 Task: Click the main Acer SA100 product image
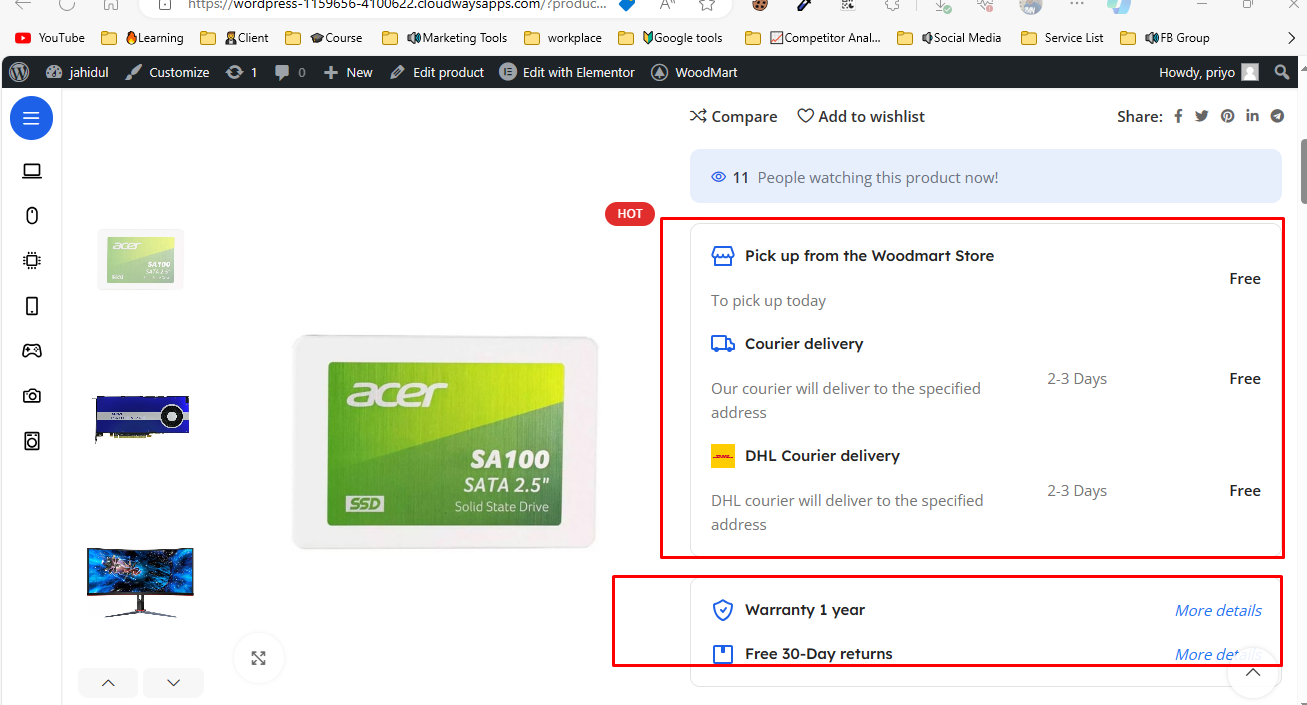445,442
